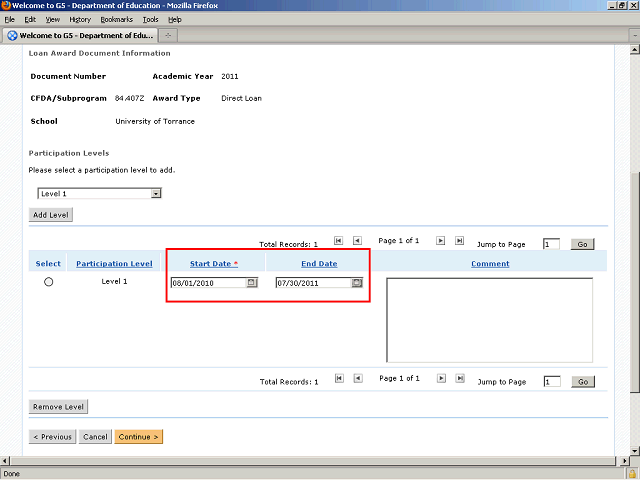Open the End Date calendar picker icon
This screenshot has width=640, height=480.
(x=357, y=282)
